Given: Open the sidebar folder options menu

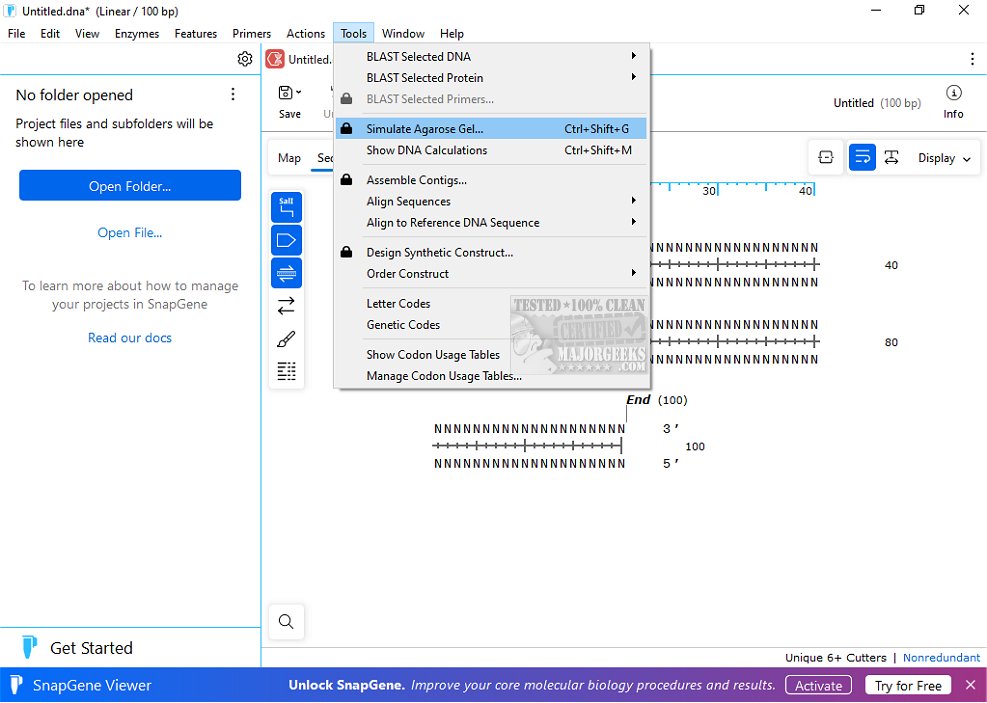Looking at the screenshot, I should click(x=233, y=94).
